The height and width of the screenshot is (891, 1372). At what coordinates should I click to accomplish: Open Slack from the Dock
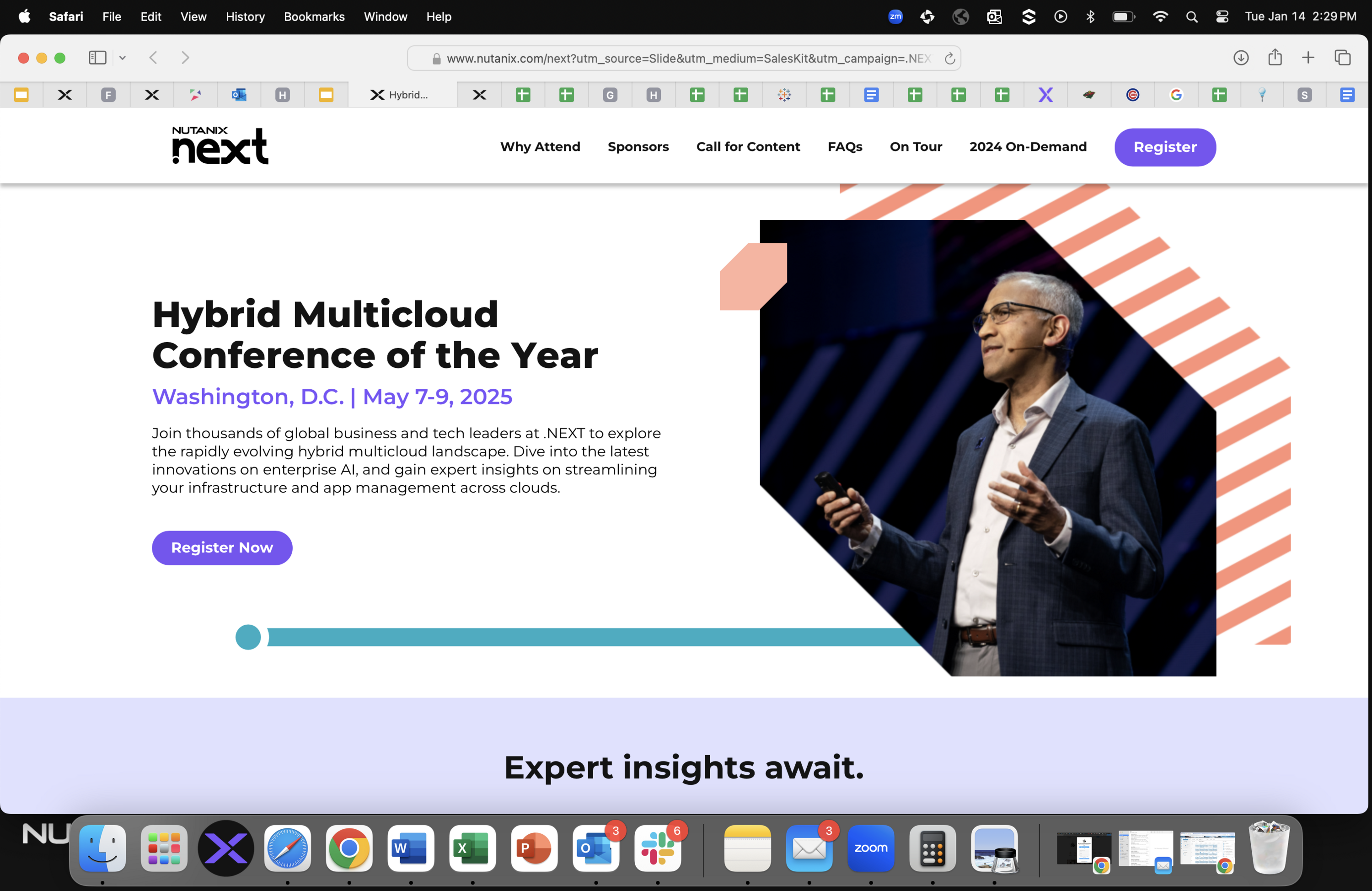(x=658, y=848)
